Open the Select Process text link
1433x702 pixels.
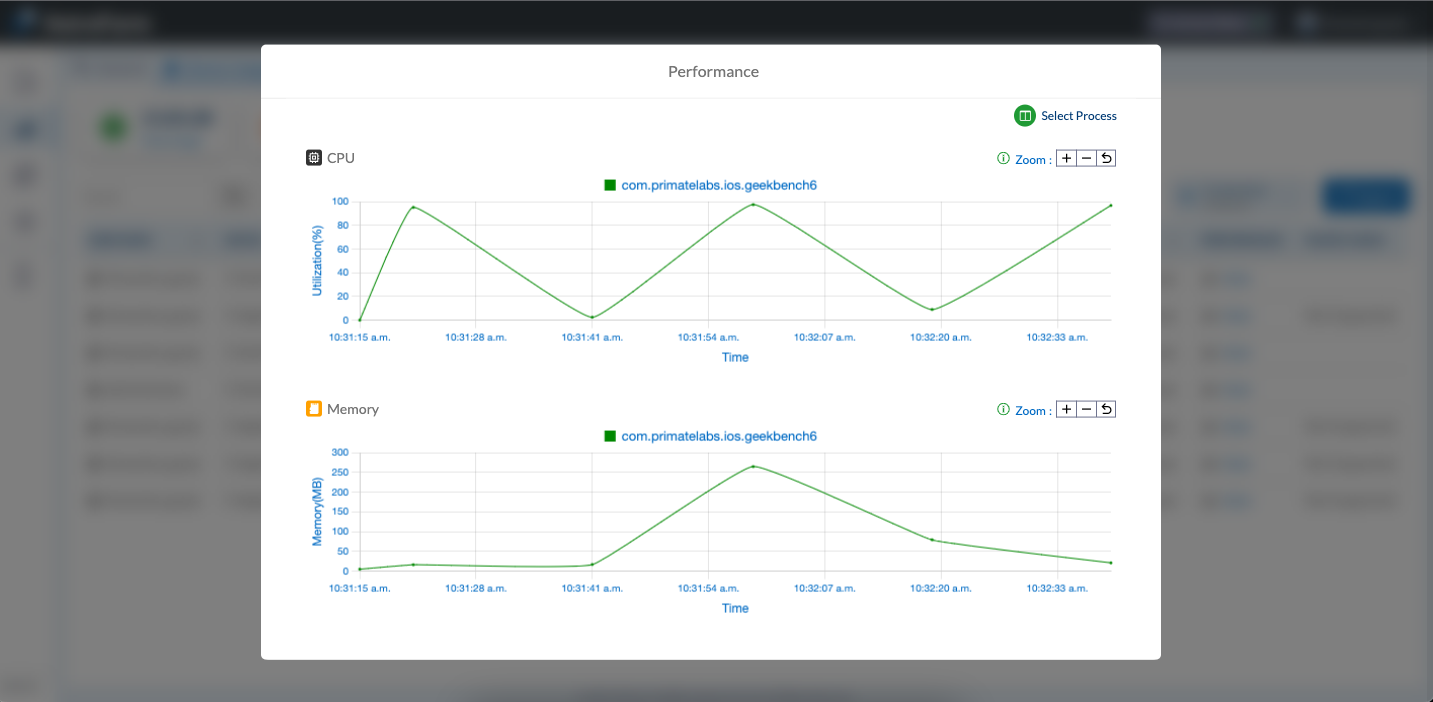pos(1078,116)
